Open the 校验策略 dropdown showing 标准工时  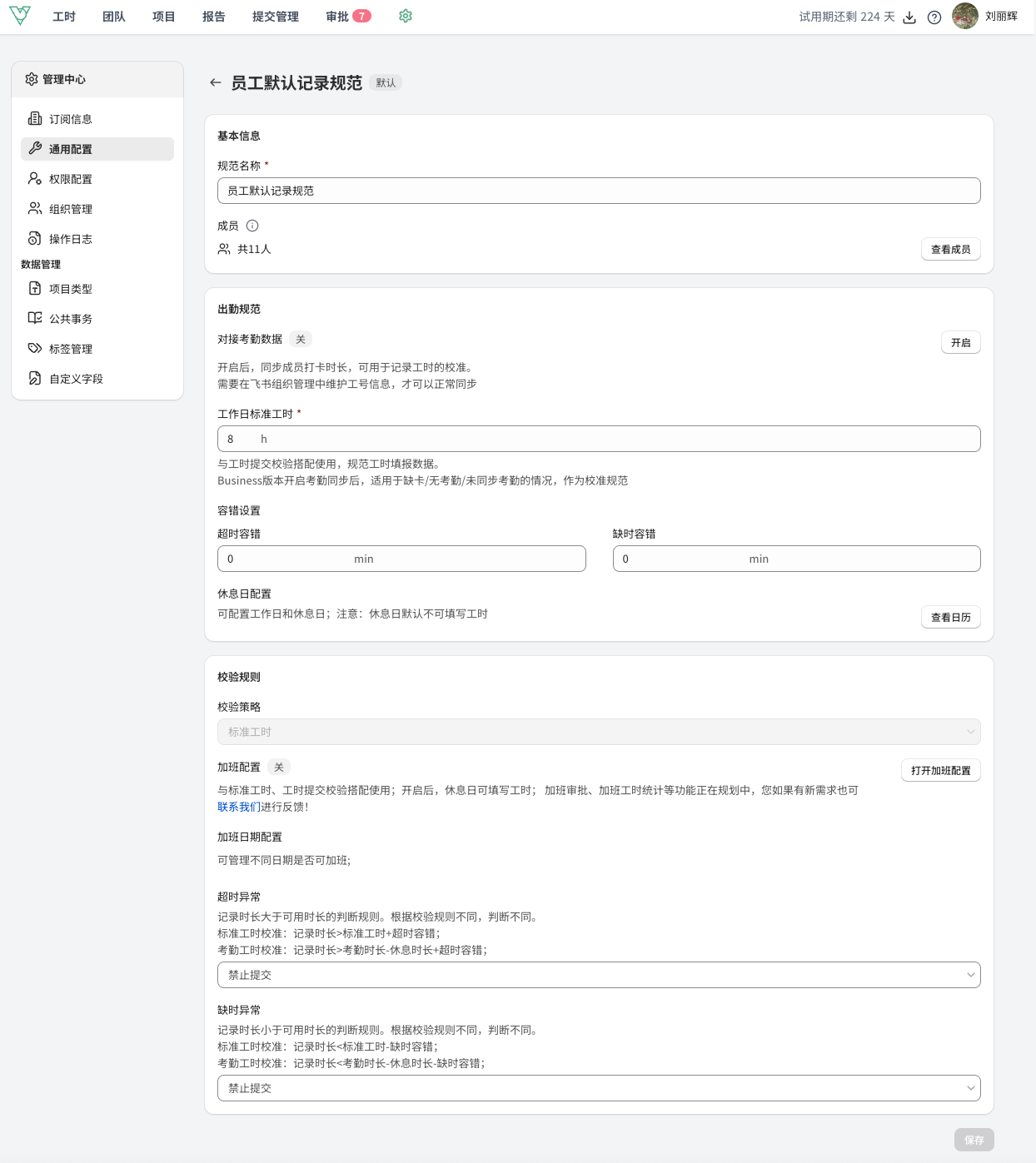pyautogui.click(x=598, y=732)
